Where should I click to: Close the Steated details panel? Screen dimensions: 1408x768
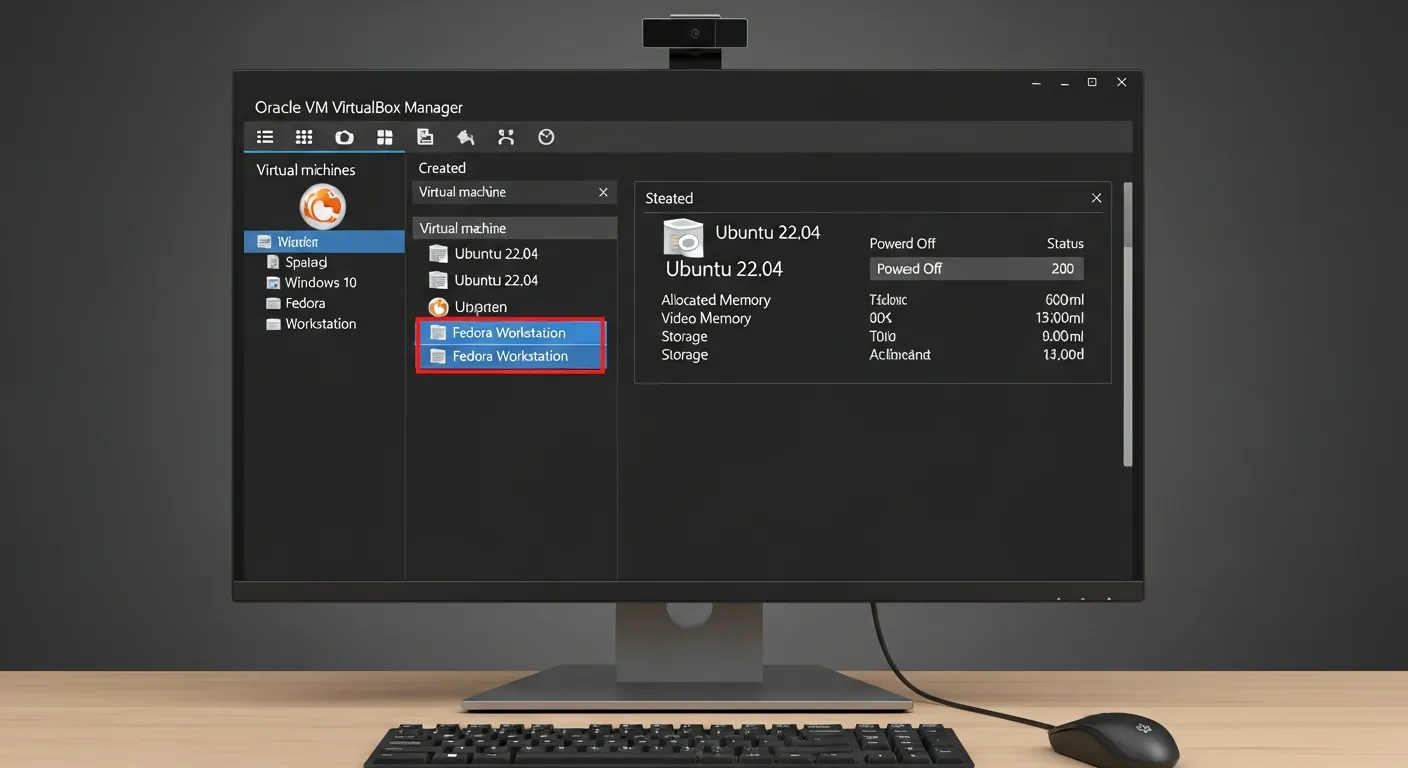1095,197
